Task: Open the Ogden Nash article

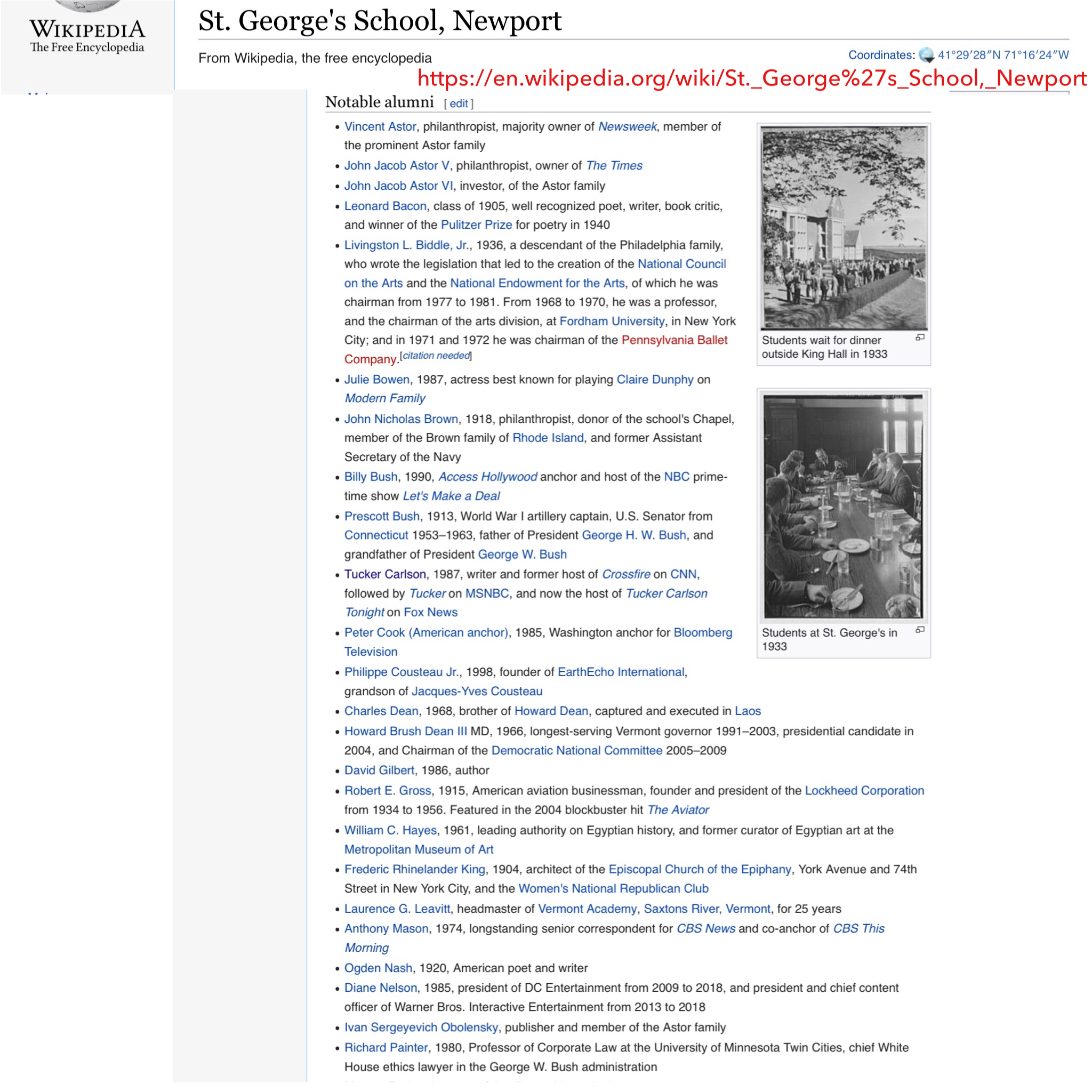Action: coord(378,968)
